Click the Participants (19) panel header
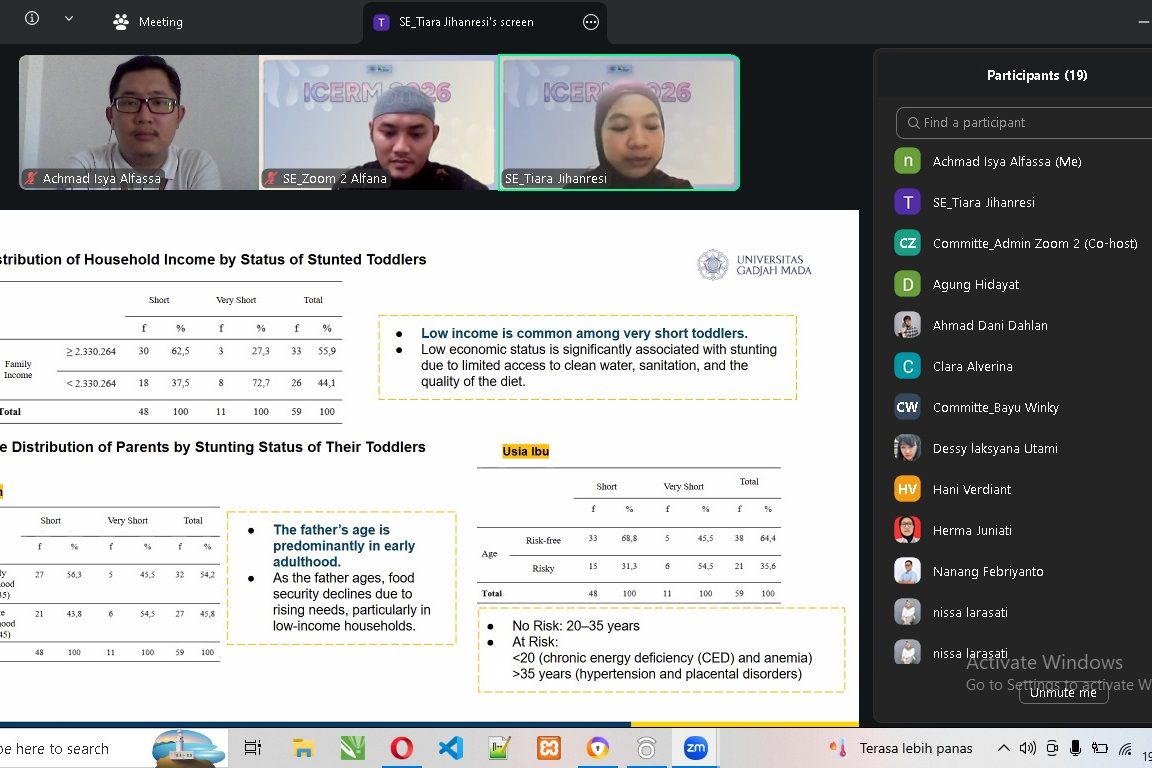The image size is (1152, 768). [x=1037, y=75]
